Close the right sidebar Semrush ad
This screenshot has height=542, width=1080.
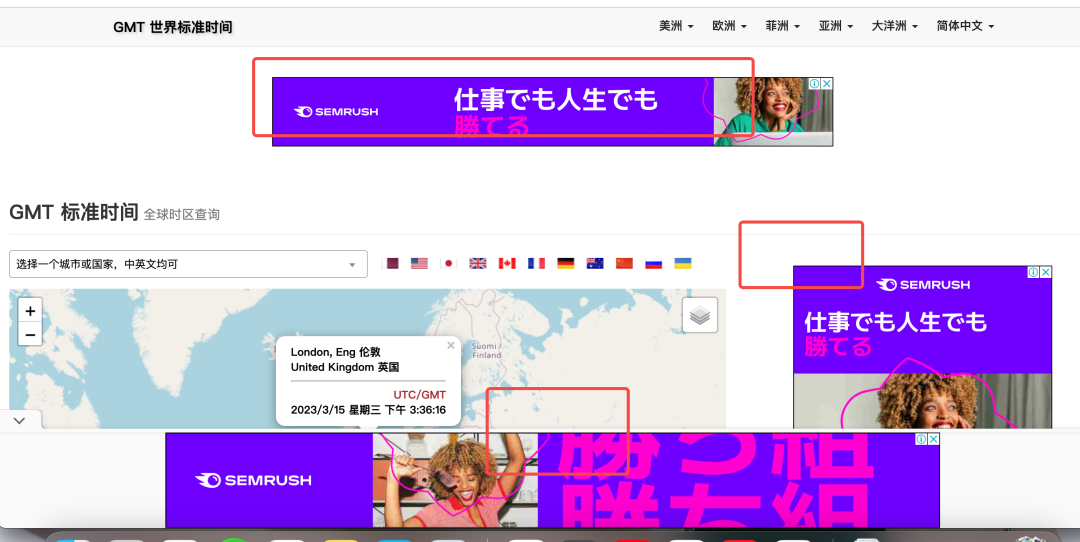pyautogui.click(x=1046, y=272)
